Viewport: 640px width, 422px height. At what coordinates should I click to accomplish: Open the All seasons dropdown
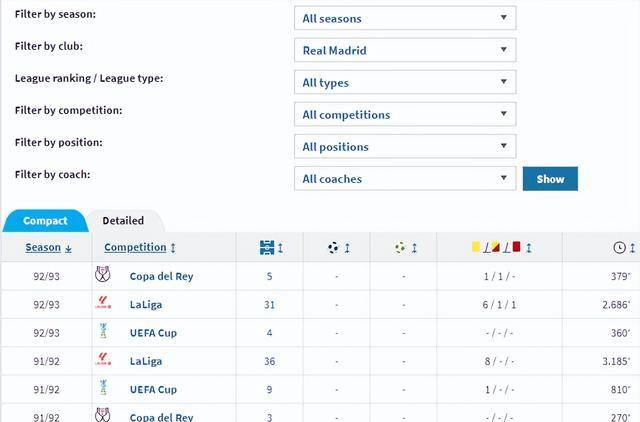tap(405, 18)
